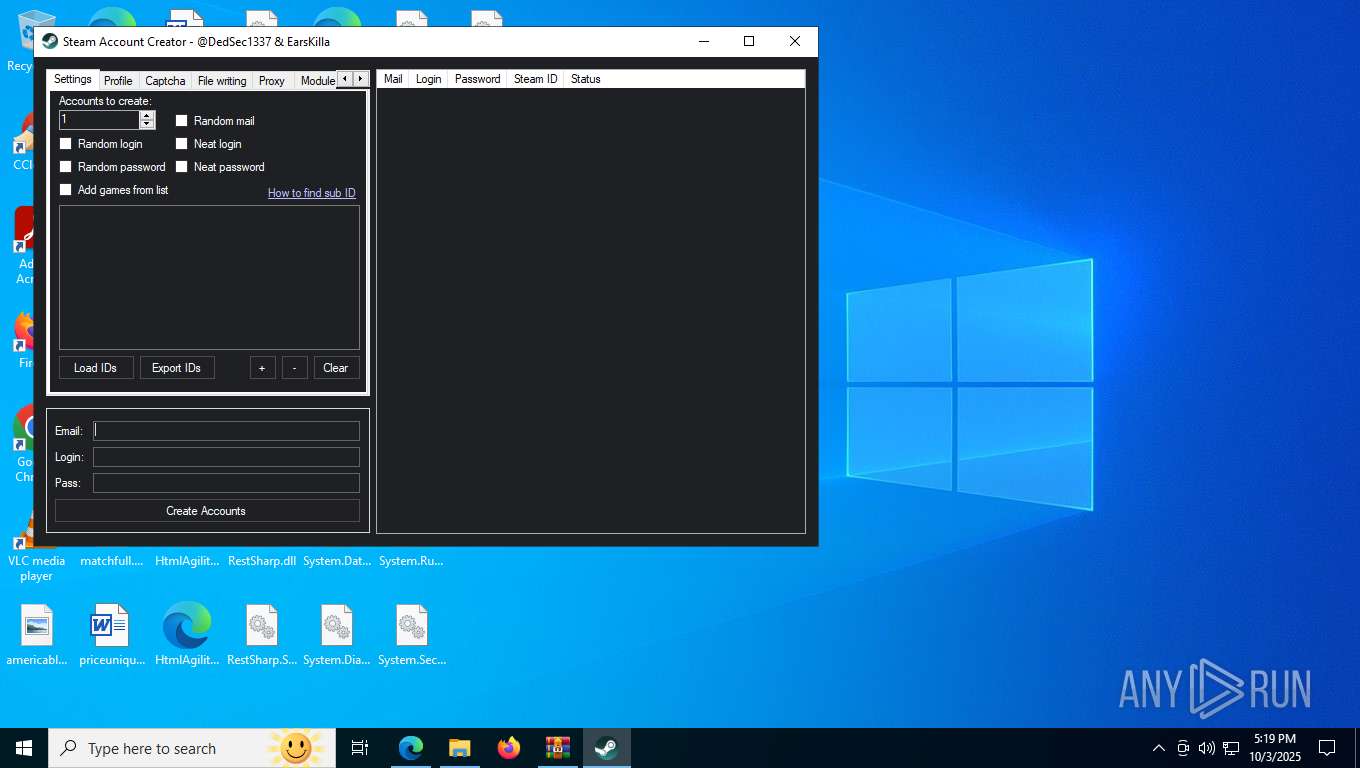Click inside the sub IDs list box
This screenshot has height=768, width=1360.
click(209, 277)
